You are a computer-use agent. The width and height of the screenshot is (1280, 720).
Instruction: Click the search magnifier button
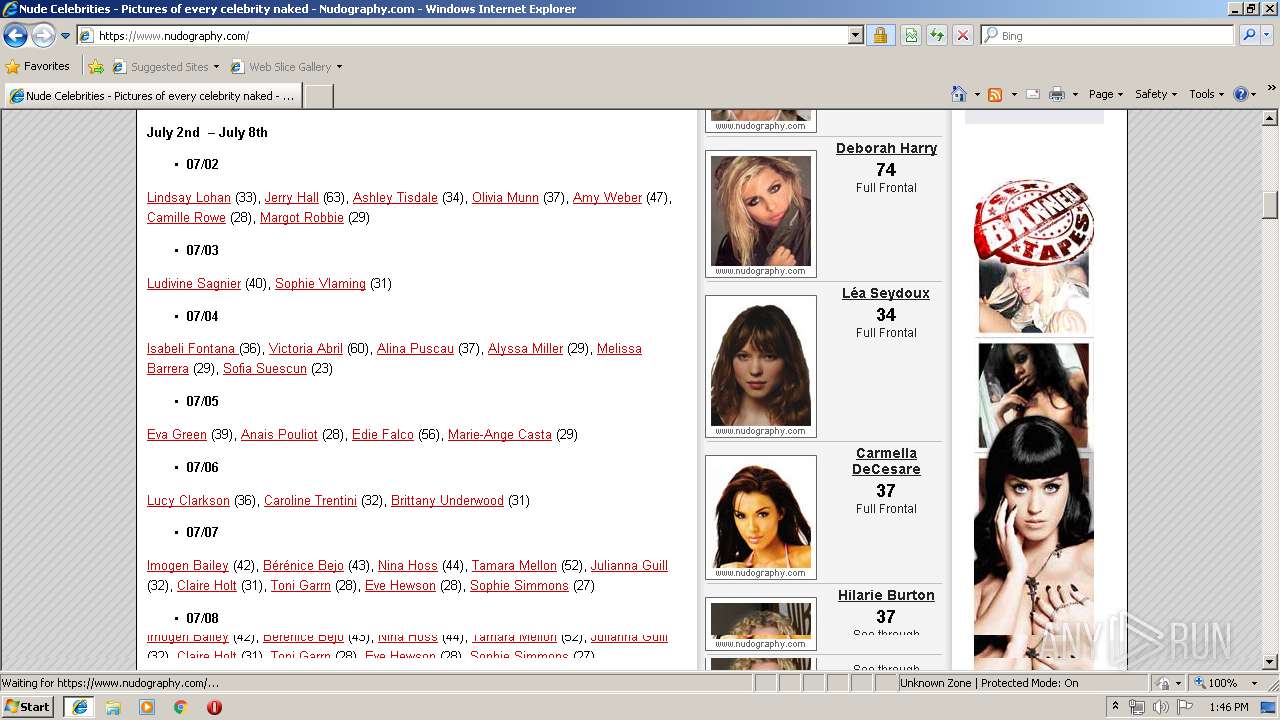(1249, 35)
